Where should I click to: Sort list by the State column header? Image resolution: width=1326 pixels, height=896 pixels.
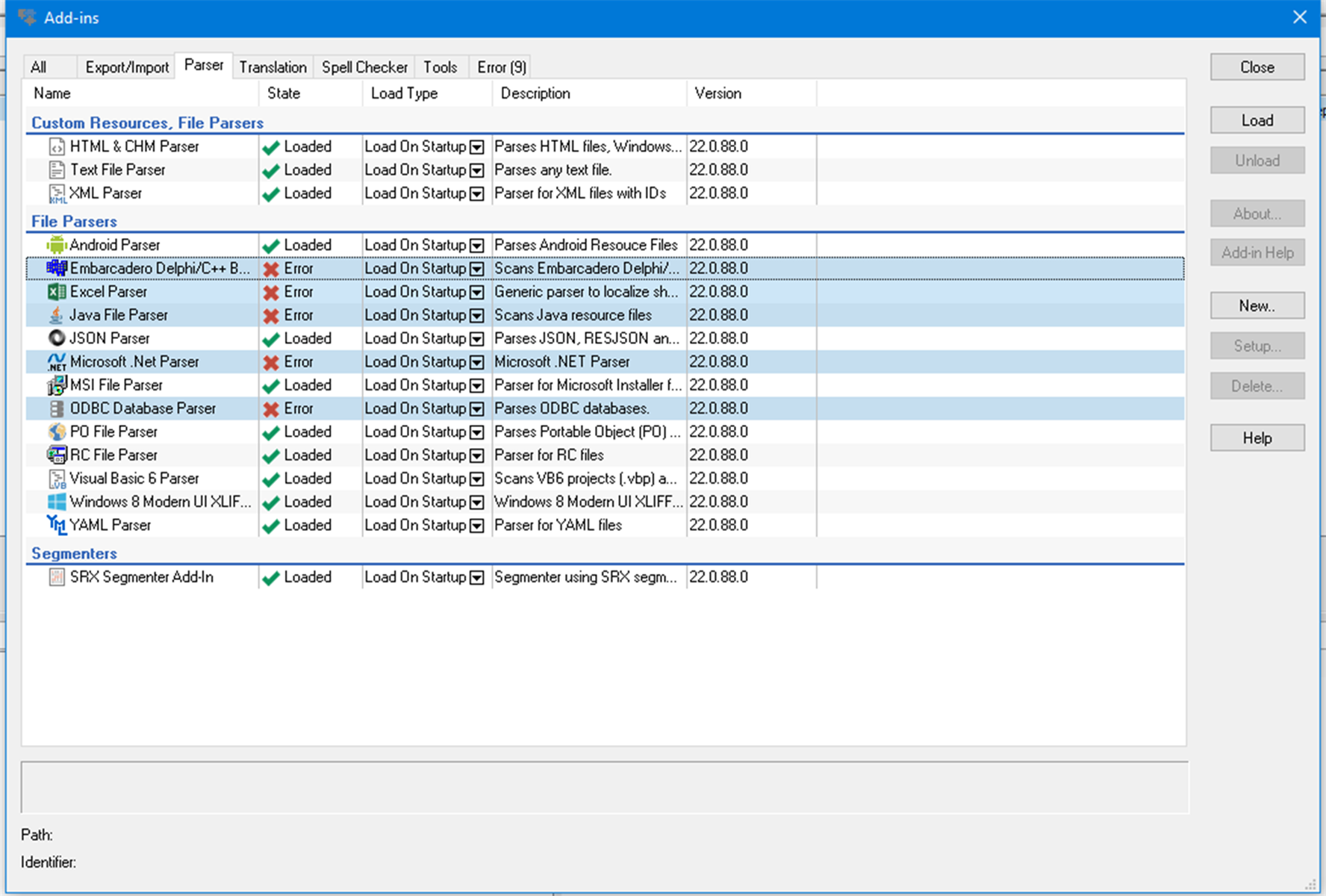[x=311, y=93]
